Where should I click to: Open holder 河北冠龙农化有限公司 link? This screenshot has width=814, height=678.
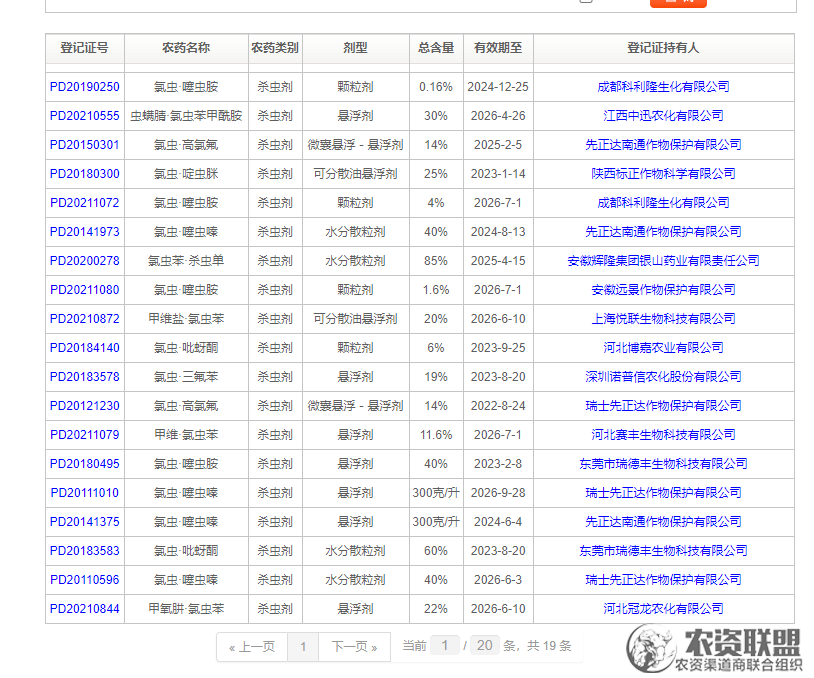pyautogui.click(x=663, y=609)
